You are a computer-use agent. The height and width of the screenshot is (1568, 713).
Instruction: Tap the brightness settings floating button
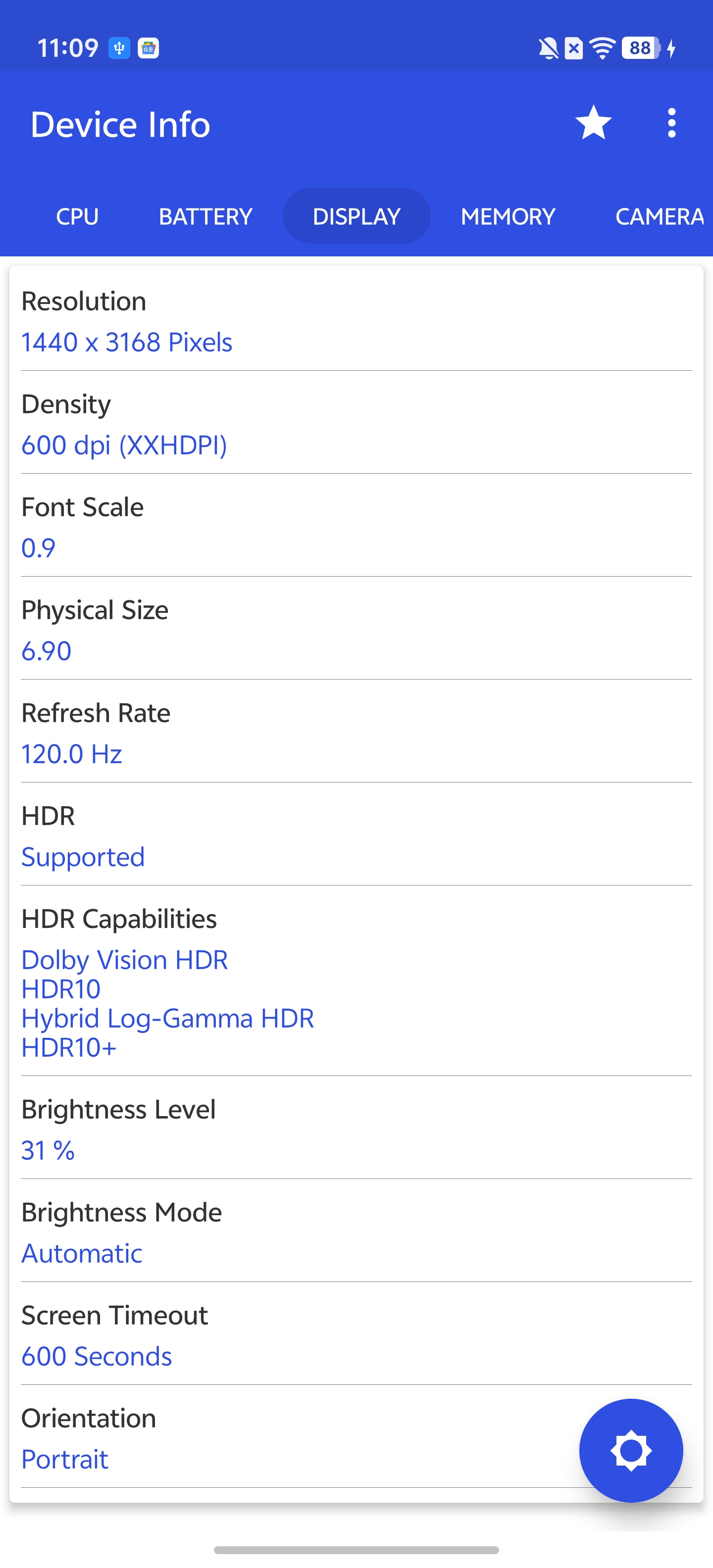point(631,1450)
